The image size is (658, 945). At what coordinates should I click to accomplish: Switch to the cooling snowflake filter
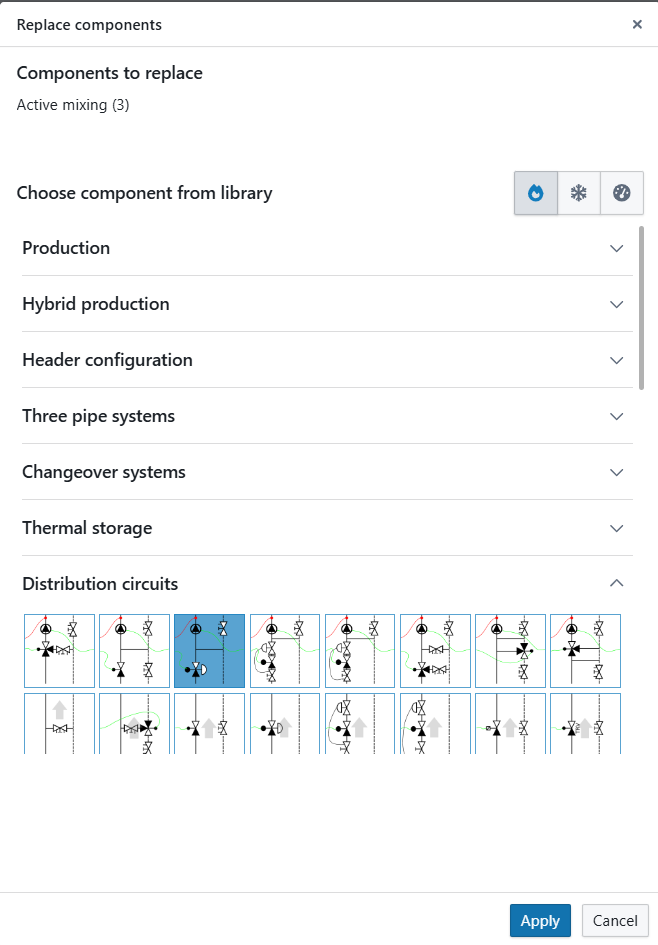click(579, 193)
